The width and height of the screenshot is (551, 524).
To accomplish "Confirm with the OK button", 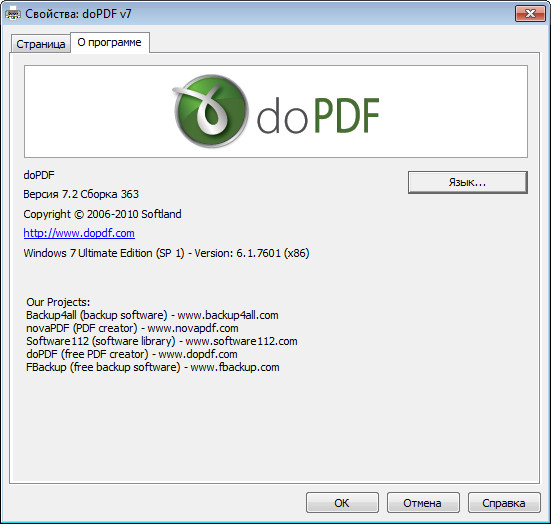I will tap(342, 503).
